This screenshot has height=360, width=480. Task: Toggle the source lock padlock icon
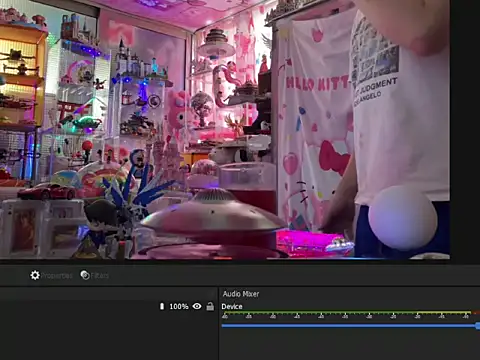coord(210,306)
